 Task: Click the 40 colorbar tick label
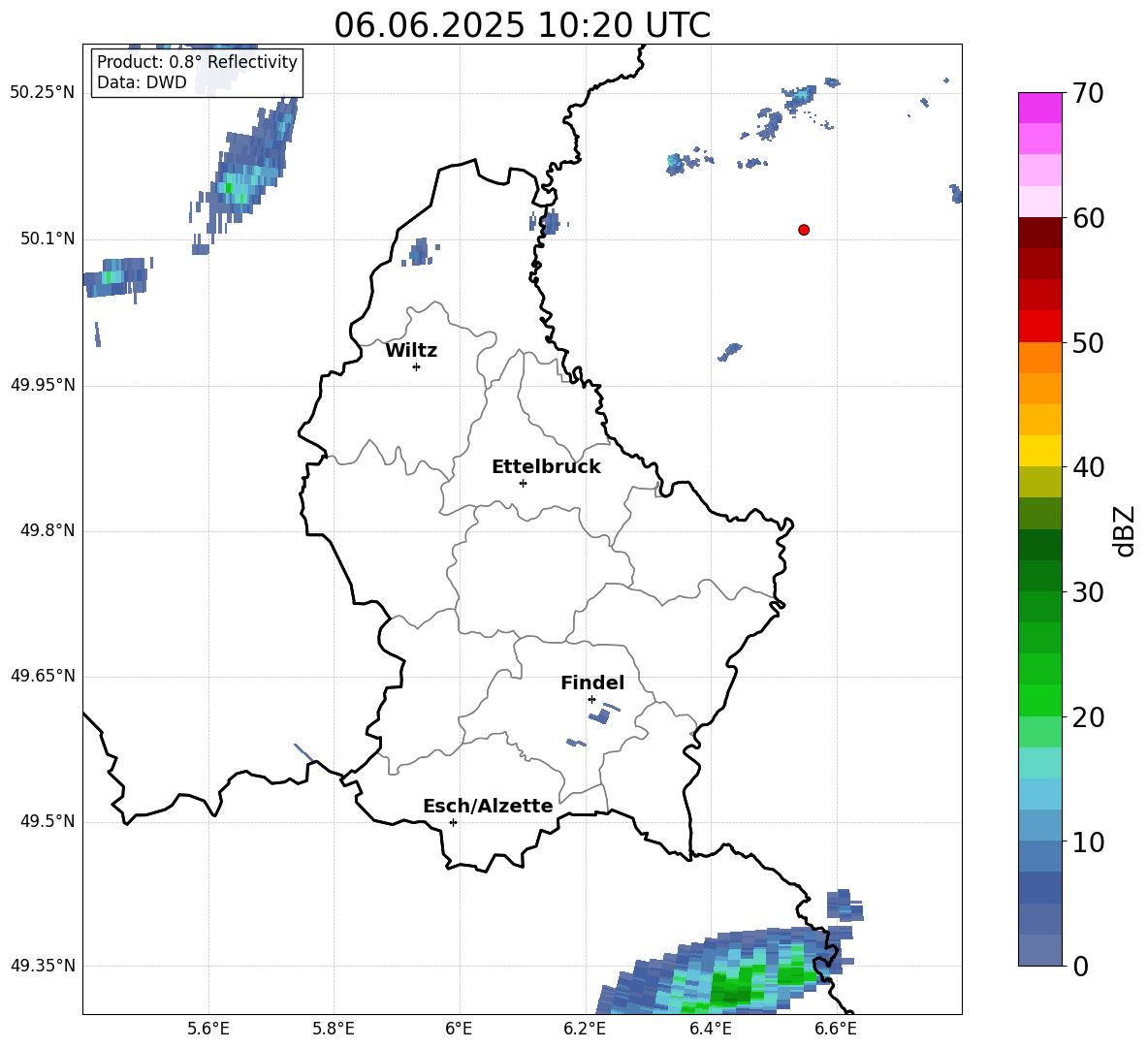click(1088, 467)
